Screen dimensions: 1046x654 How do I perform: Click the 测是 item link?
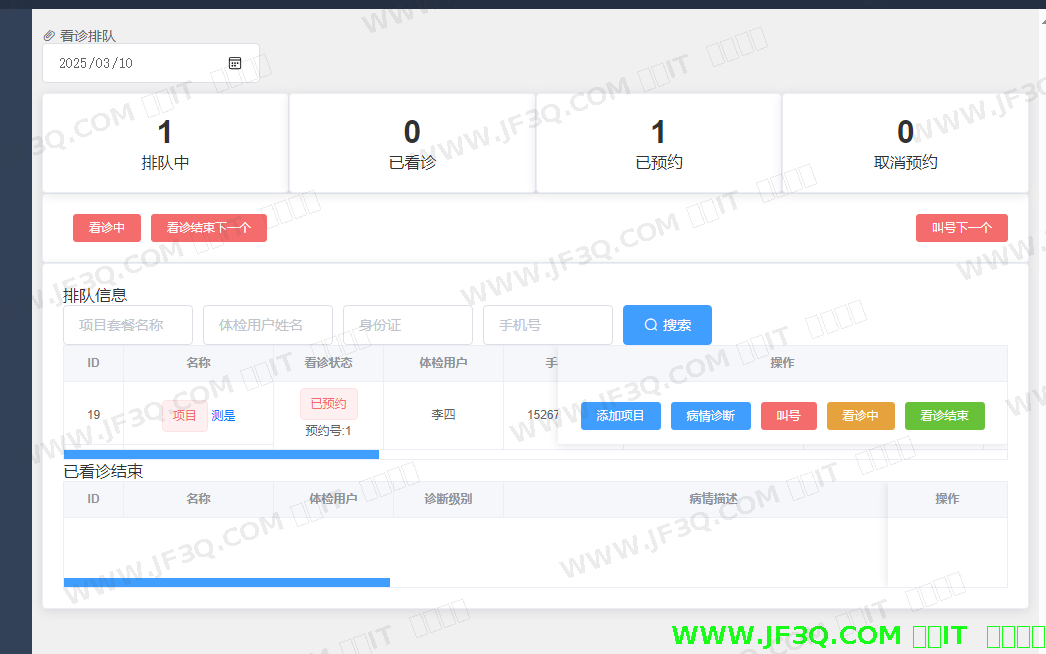point(223,416)
